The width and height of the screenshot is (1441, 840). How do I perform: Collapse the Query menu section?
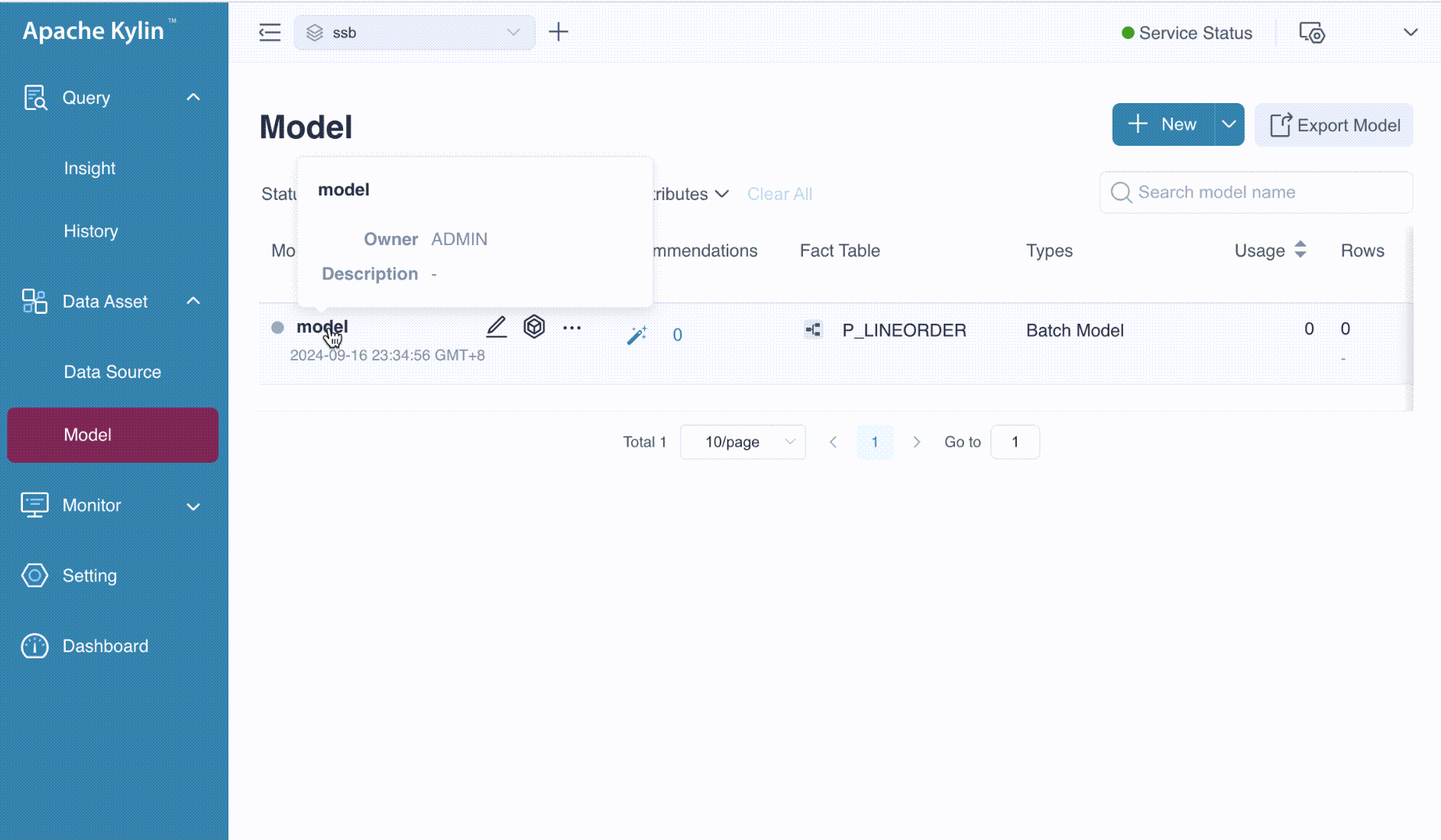(193, 98)
